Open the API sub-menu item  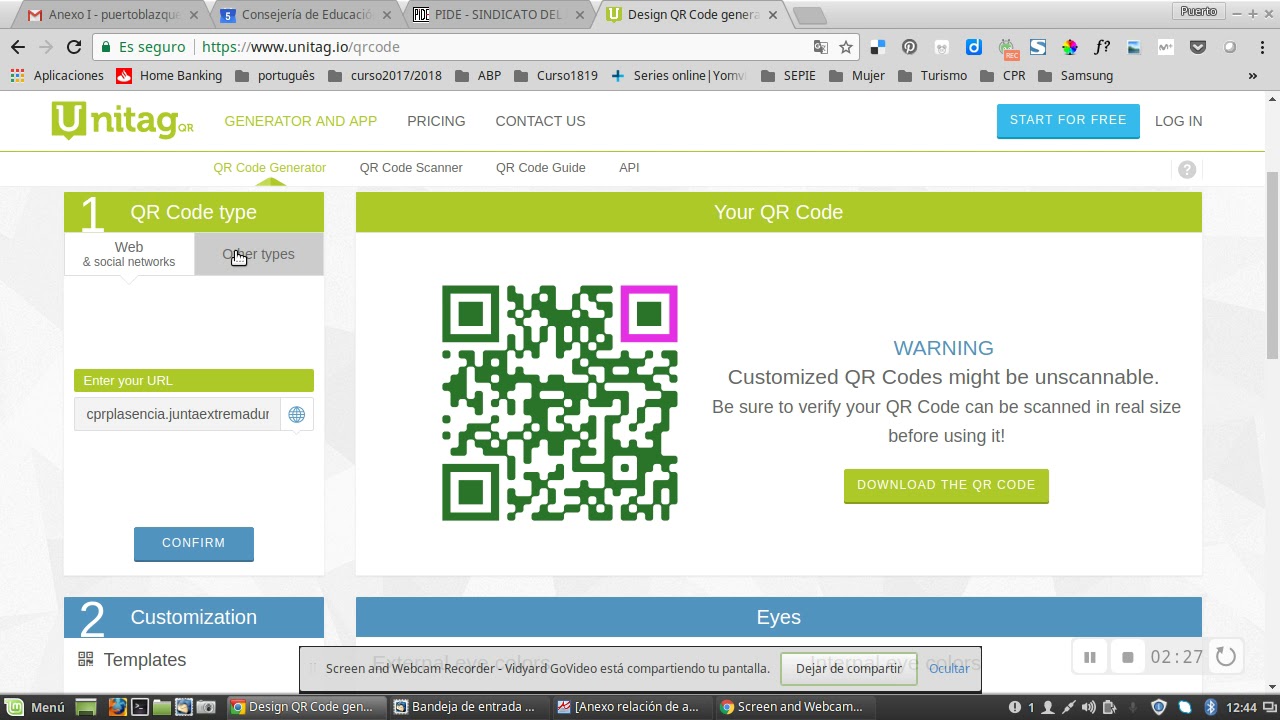pos(629,168)
